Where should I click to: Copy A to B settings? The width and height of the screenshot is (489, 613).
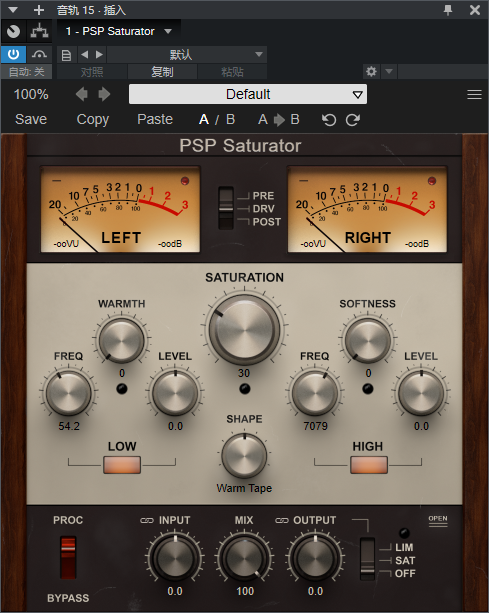tap(279, 119)
